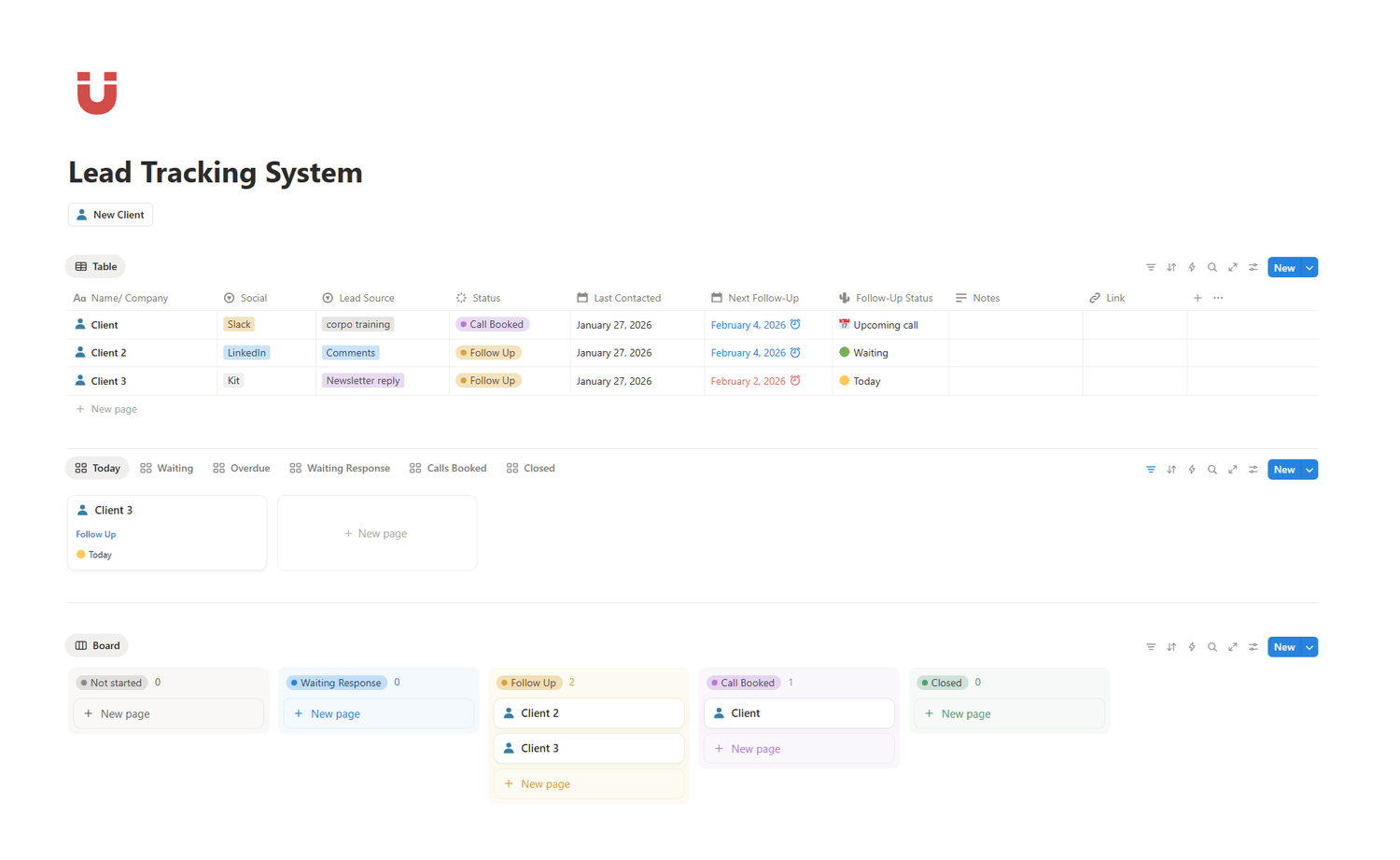Open the February 4, 2026 date link

pyautogui.click(x=750, y=324)
